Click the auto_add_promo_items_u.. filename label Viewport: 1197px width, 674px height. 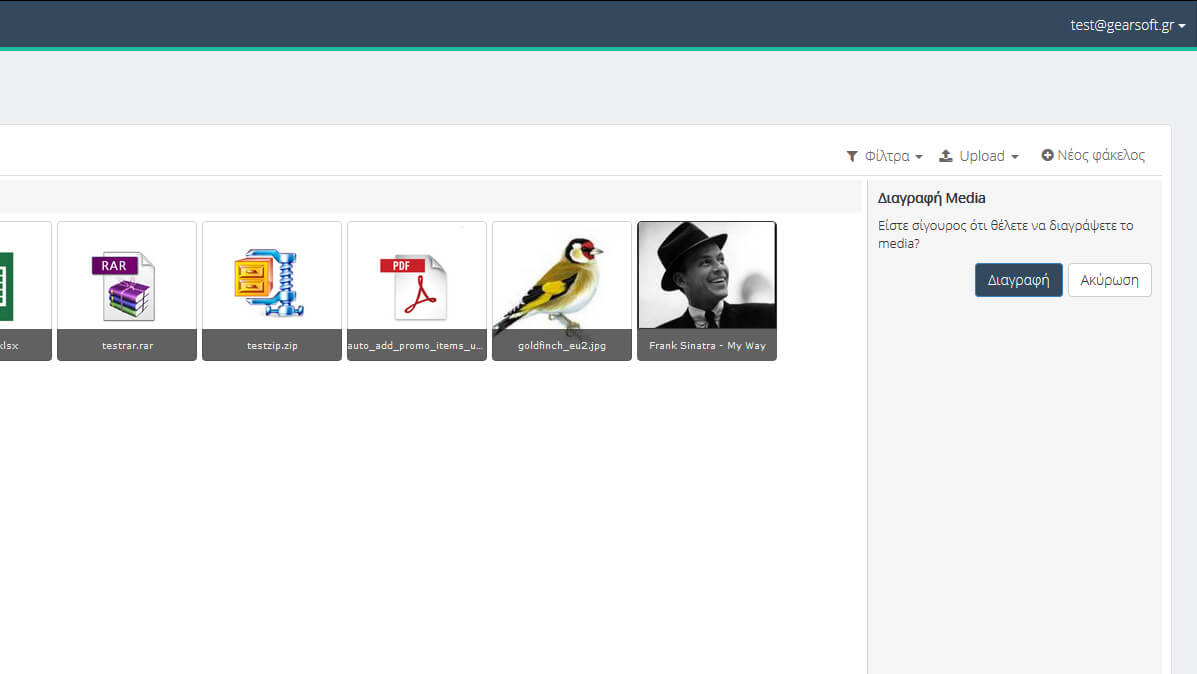click(x=415, y=346)
